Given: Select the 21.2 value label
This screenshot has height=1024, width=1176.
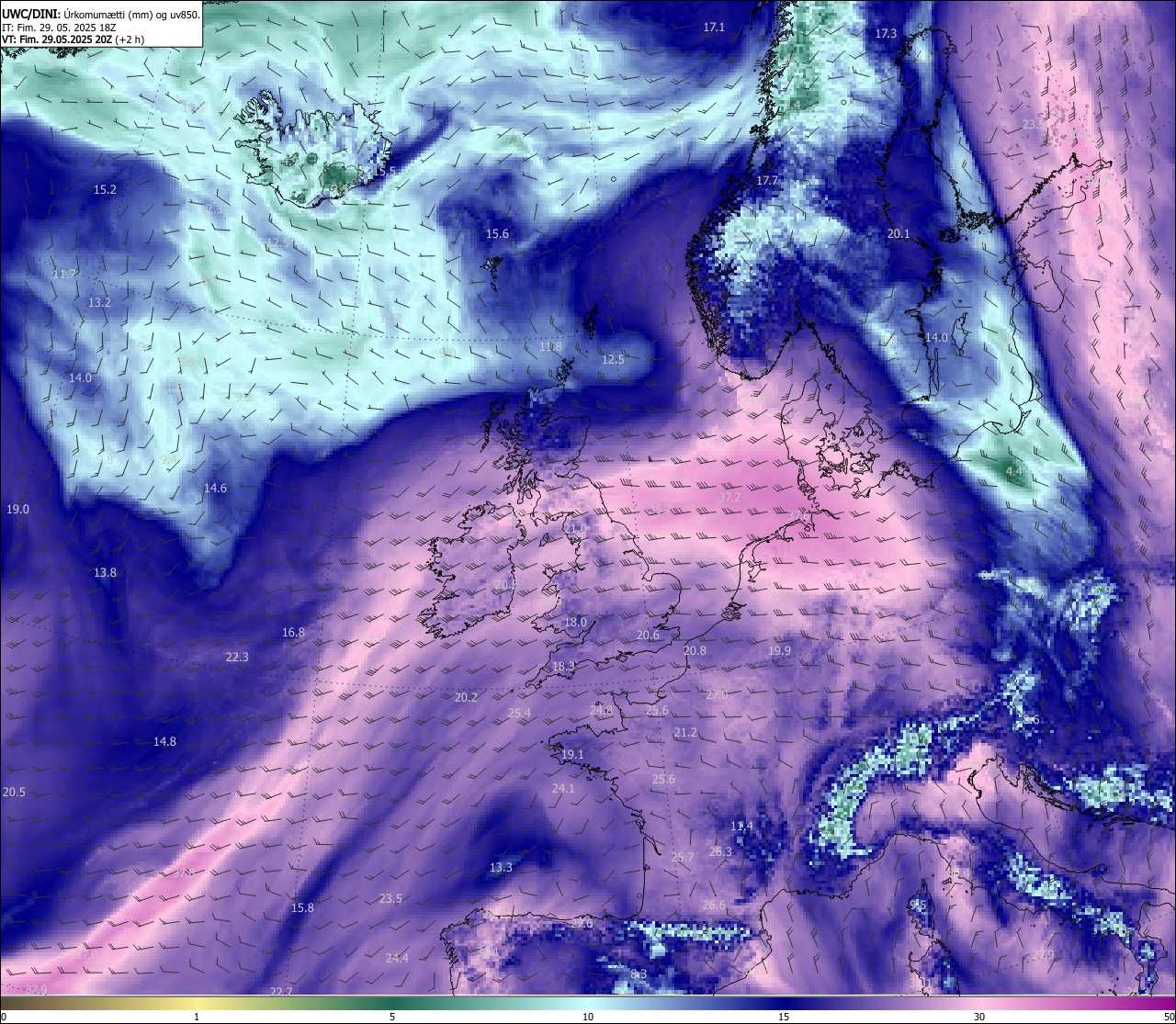Looking at the screenshot, I should pos(685,733).
